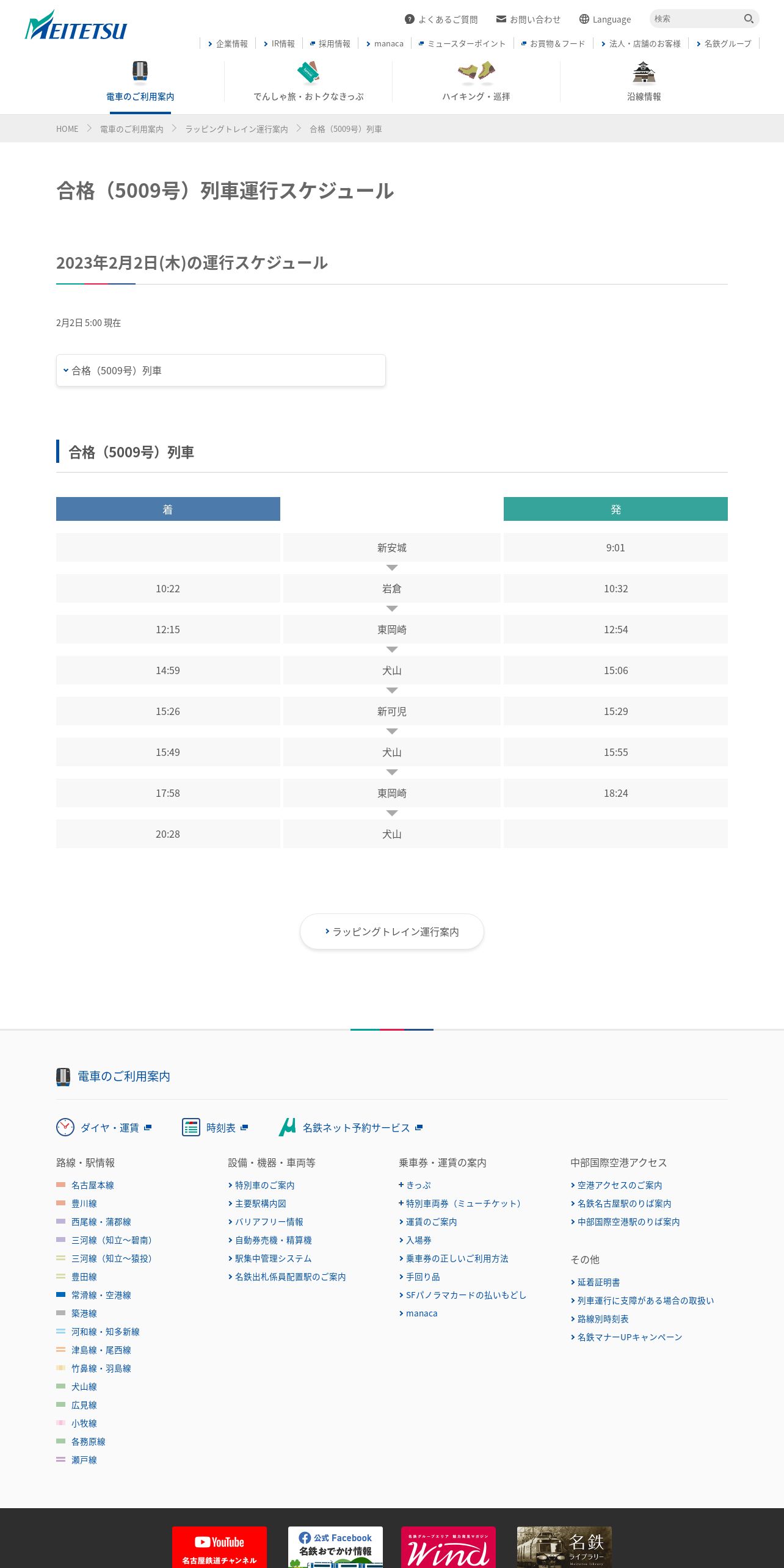Open the ticket icon でんしゃ旅 section
The image size is (784, 1568).
point(308,81)
